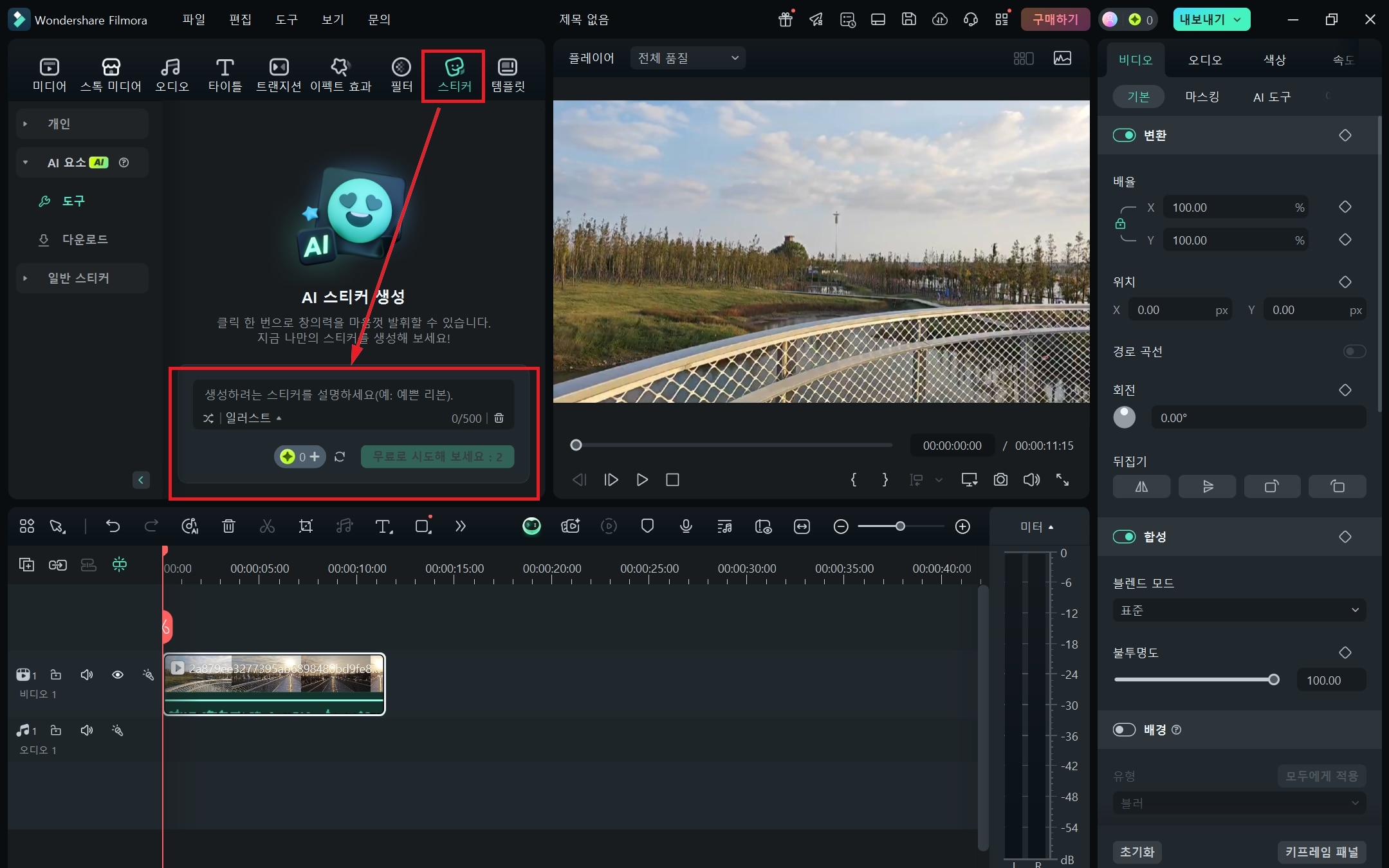Click the snapshot camera icon under the player

pyautogui.click(x=1000, y=479)
